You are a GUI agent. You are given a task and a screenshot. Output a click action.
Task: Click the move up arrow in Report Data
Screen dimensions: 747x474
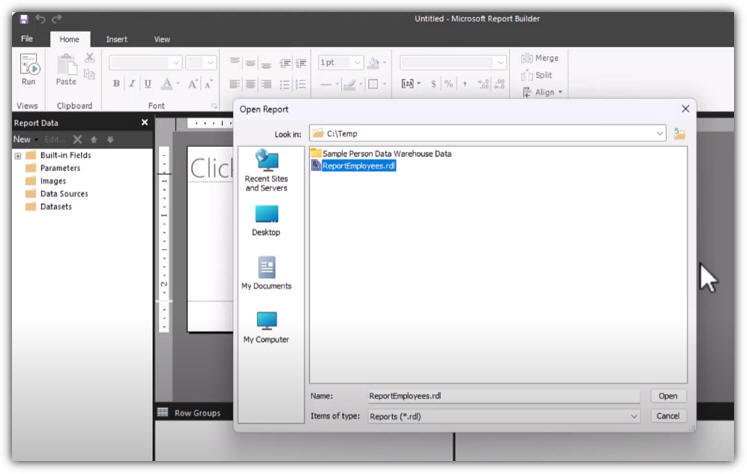pyautogui.click(x=94, y=140)
